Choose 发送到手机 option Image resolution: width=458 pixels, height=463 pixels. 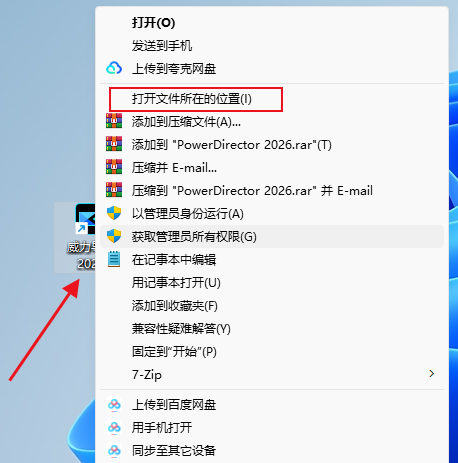[272, 46]
